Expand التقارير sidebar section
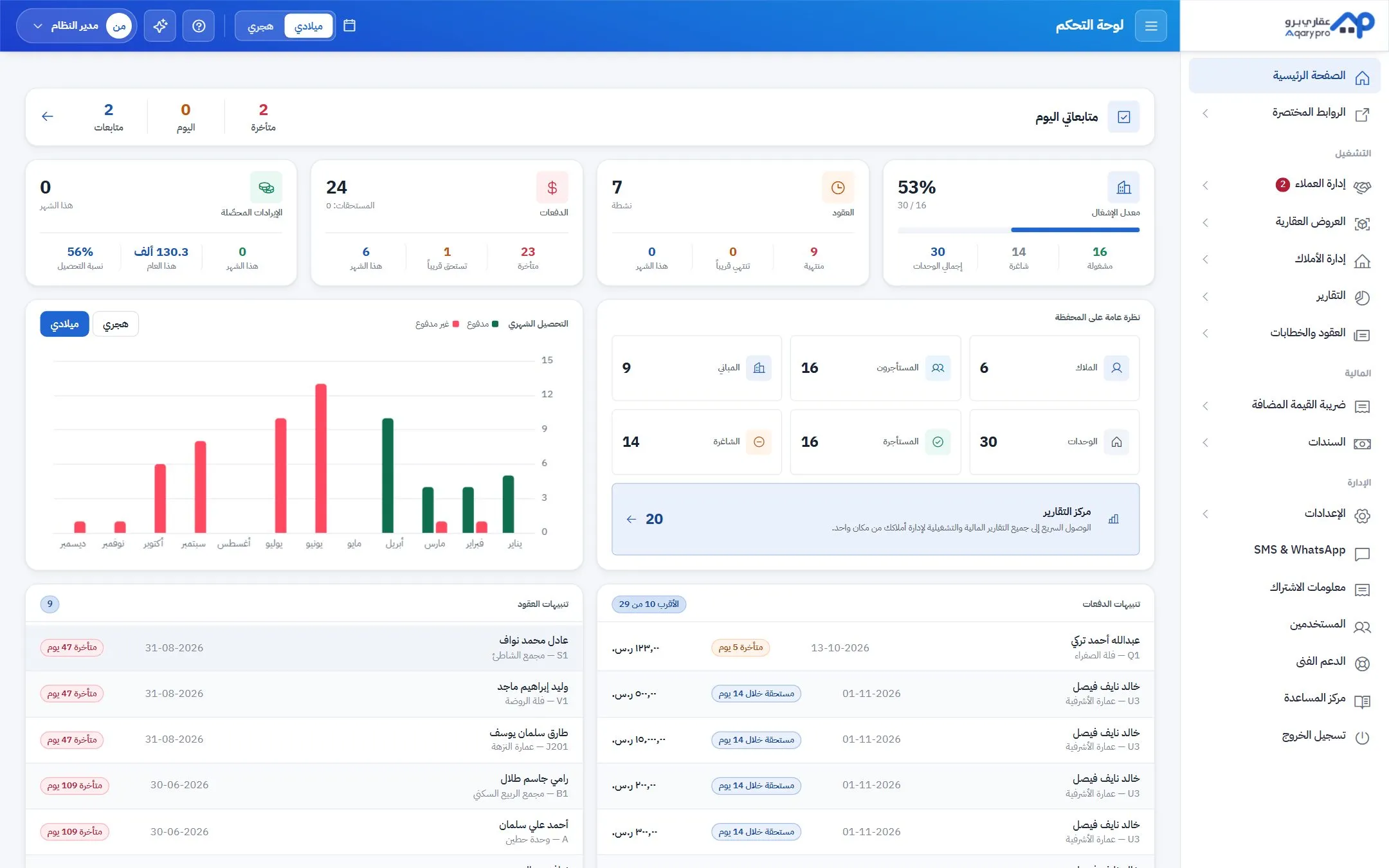Image resolution: width=1389 pixels, height=868 pixels. pos(1285,296)
